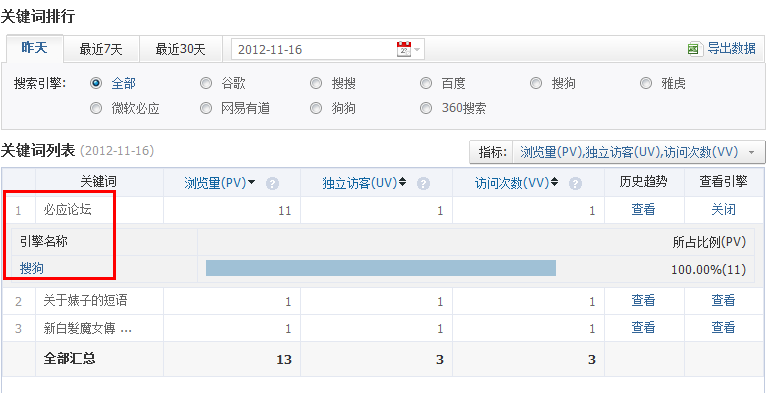The image size is (766, 393).
Task: Open help icon next to 独立访客(UV)
Action: (x=424, y=184)
